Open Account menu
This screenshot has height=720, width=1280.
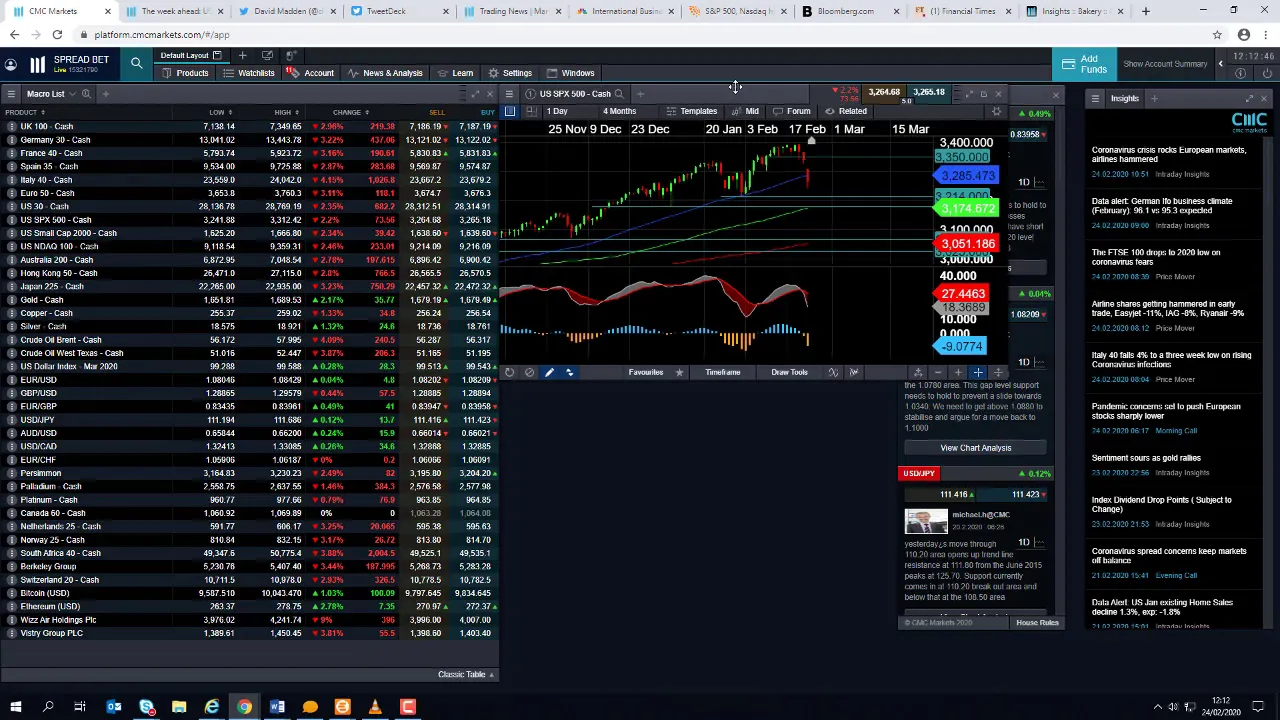point(311,73)
